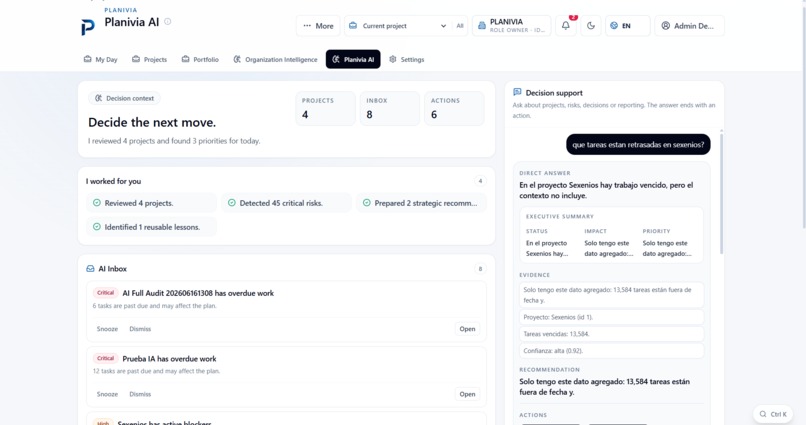Open the More menu
Viewport: 806px width, 425px height.
pyautogui.click(x=318, y=26)
